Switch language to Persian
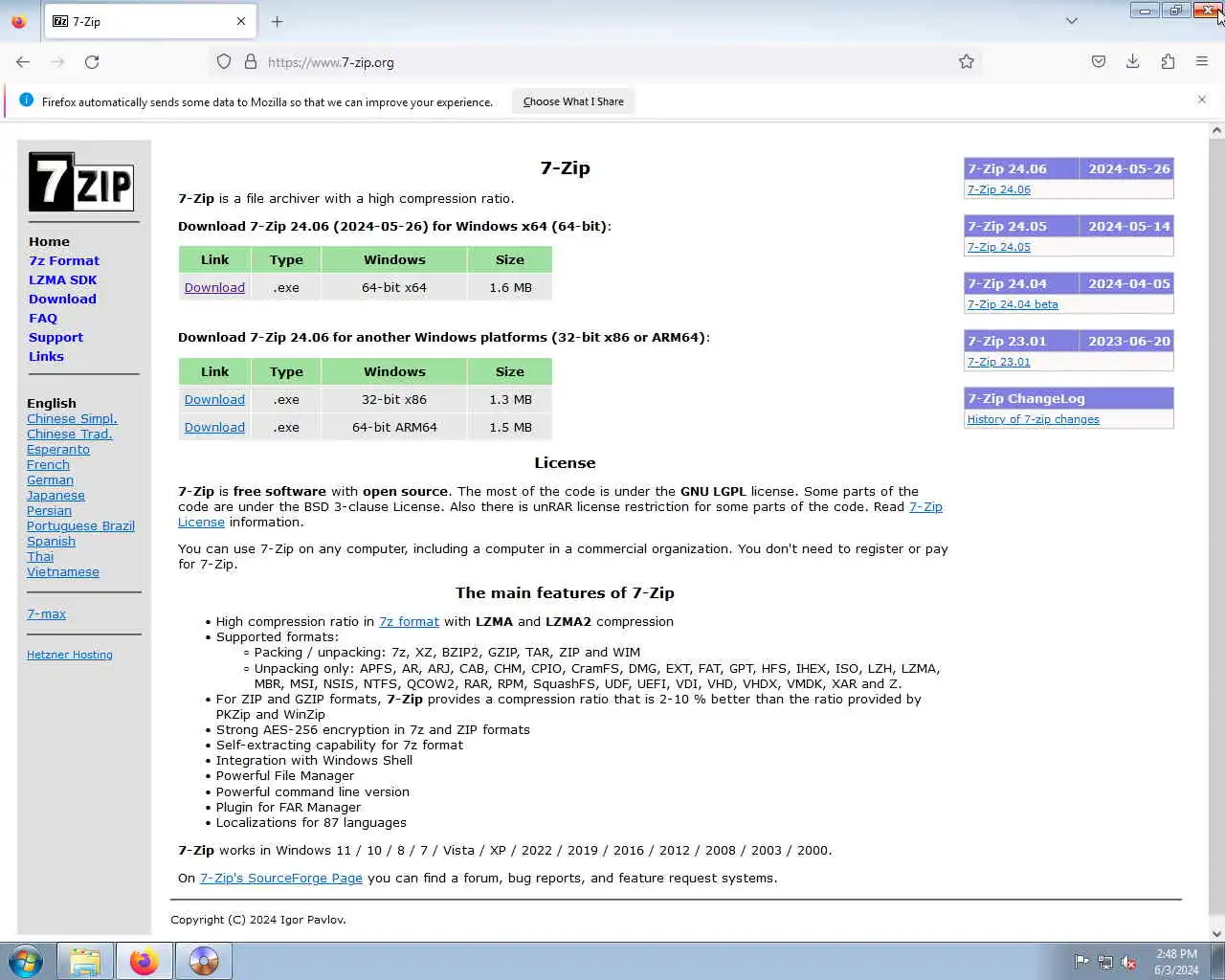Image resolution: width=1225 pixels, height=980 pixels. pyautogui.click(x=49, y=511)
